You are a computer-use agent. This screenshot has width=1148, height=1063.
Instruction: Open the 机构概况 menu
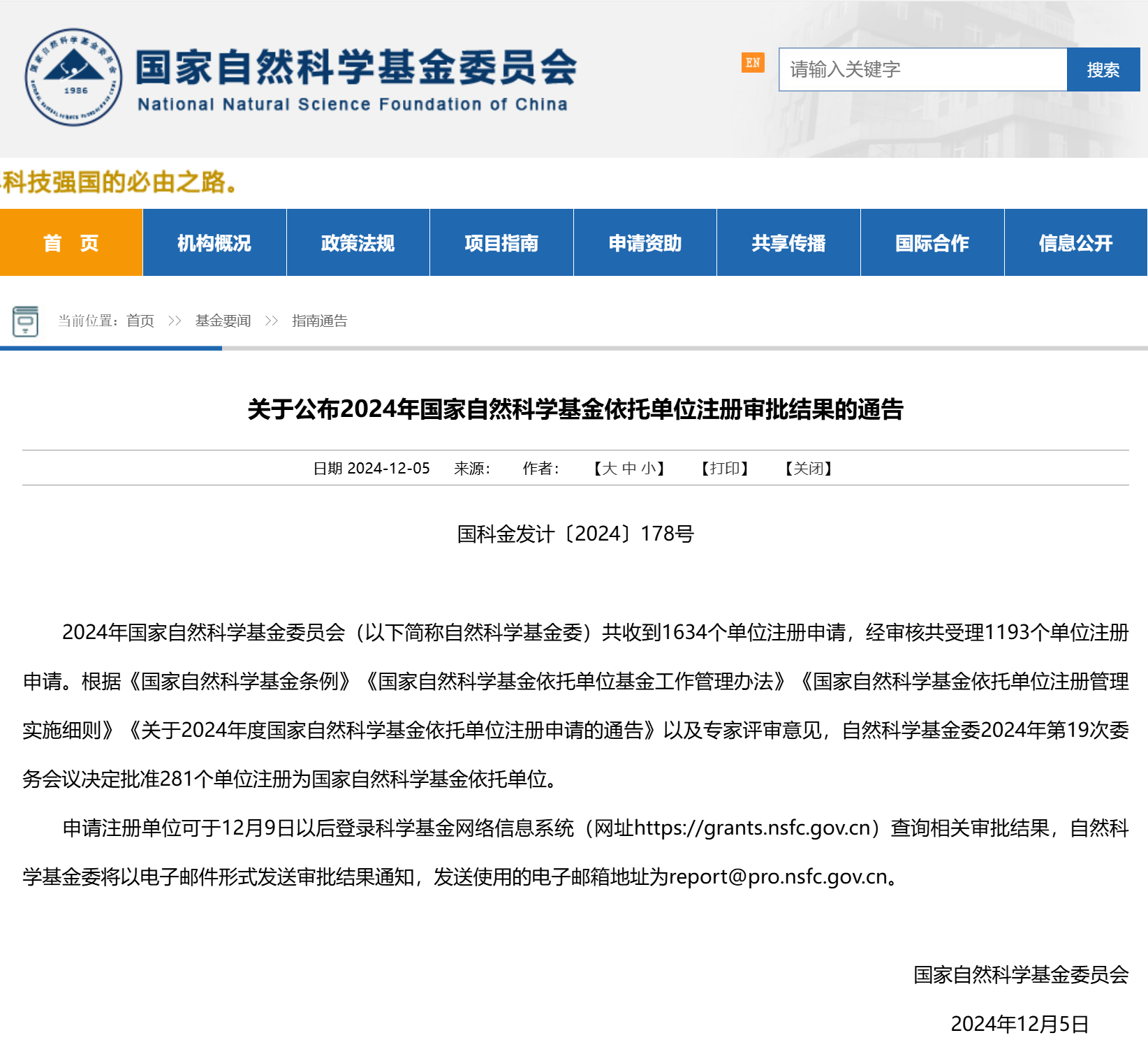coord(214,243)
